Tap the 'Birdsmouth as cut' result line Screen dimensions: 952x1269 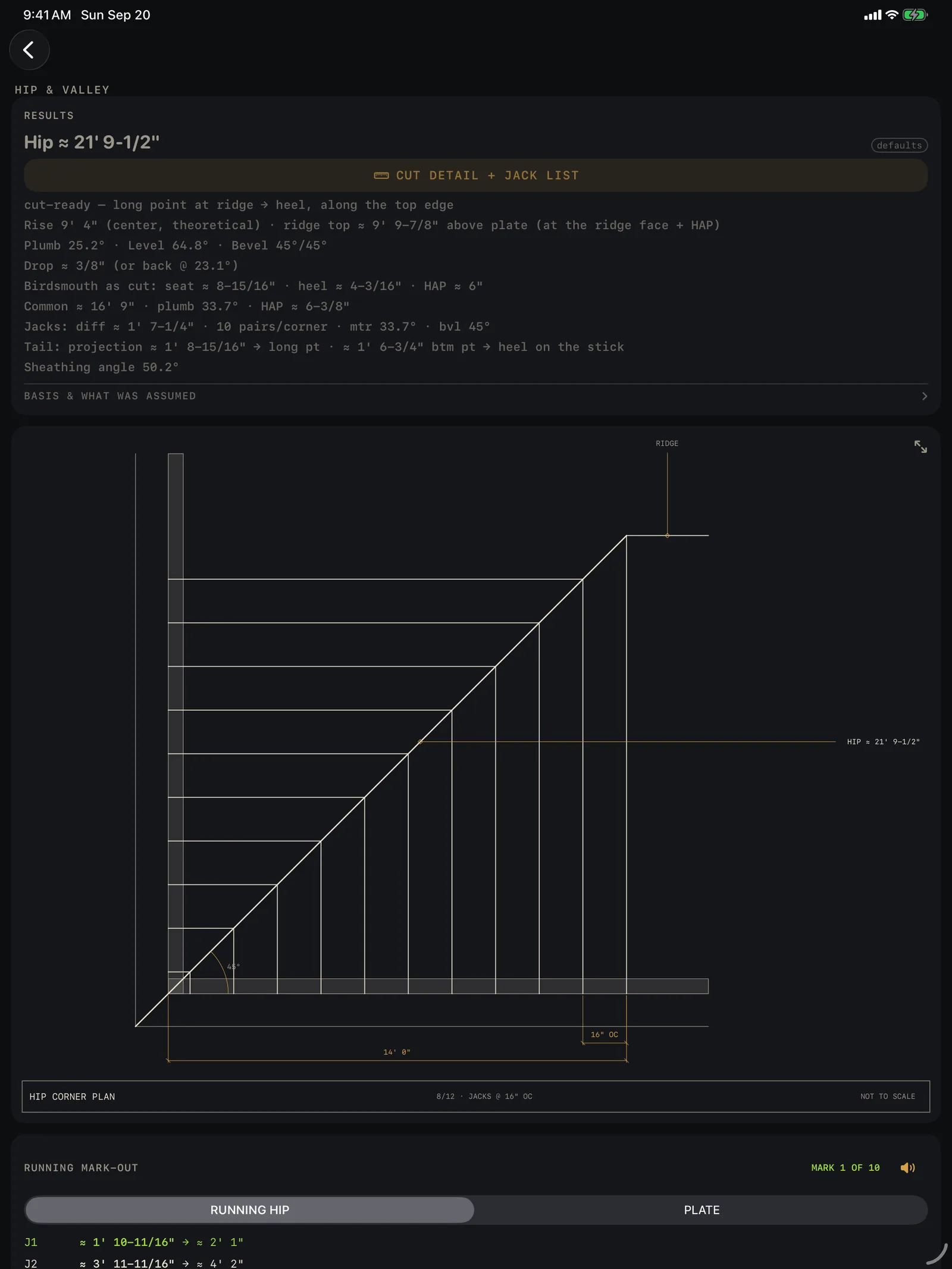tap(253, 286)
